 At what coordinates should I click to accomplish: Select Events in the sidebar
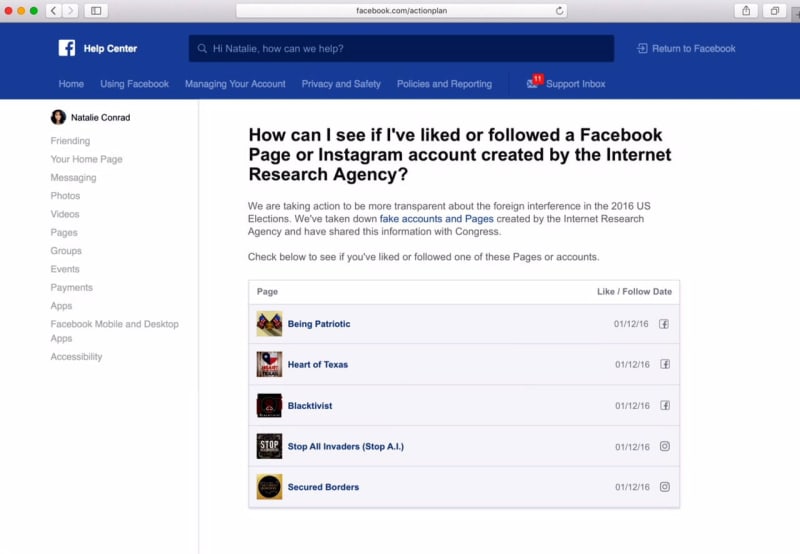click(x=65, y=269)
